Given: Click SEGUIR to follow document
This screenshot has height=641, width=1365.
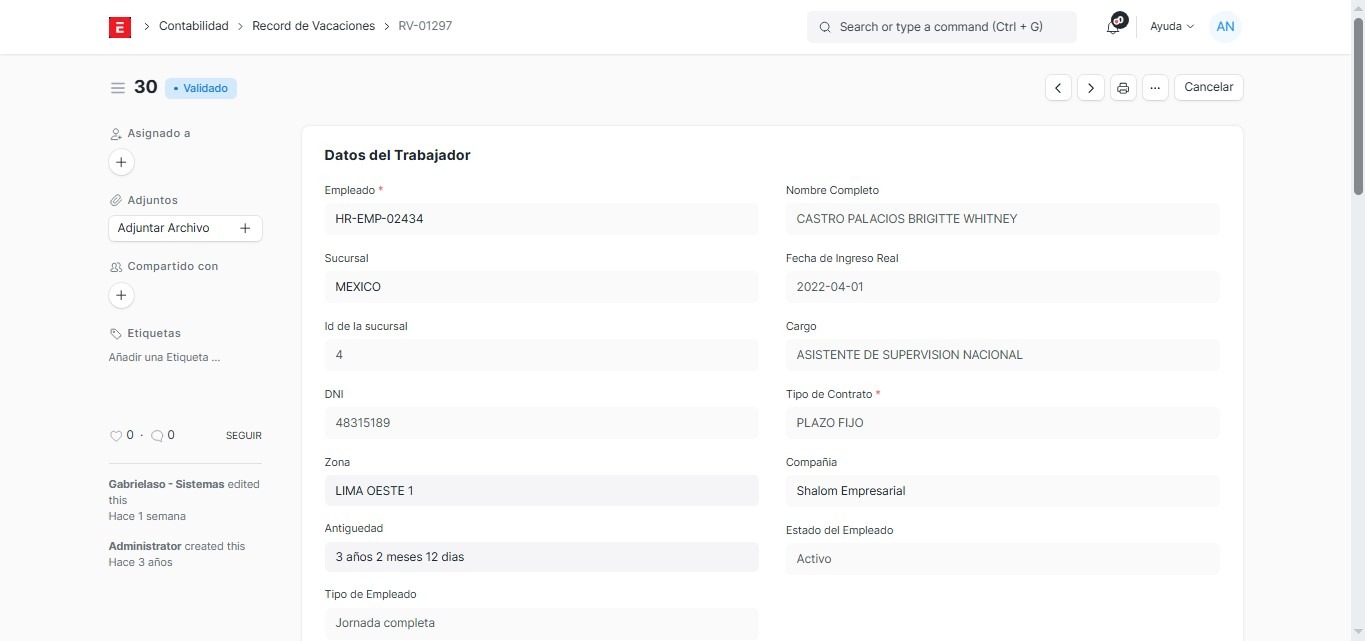Looking at the screenshot, I should tap(243, 436).
